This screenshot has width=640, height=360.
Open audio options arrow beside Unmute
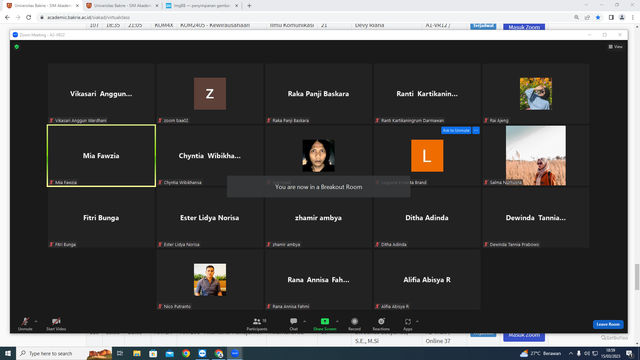pos(36,322)
